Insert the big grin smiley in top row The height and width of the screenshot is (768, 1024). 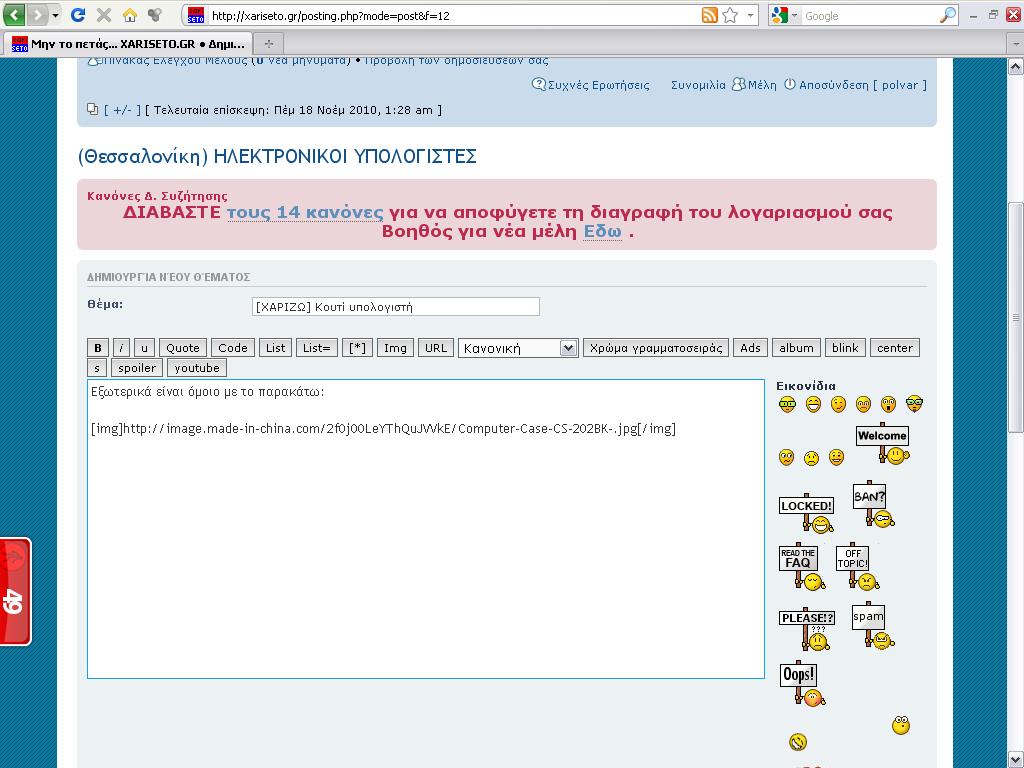(x=813, y=405)
